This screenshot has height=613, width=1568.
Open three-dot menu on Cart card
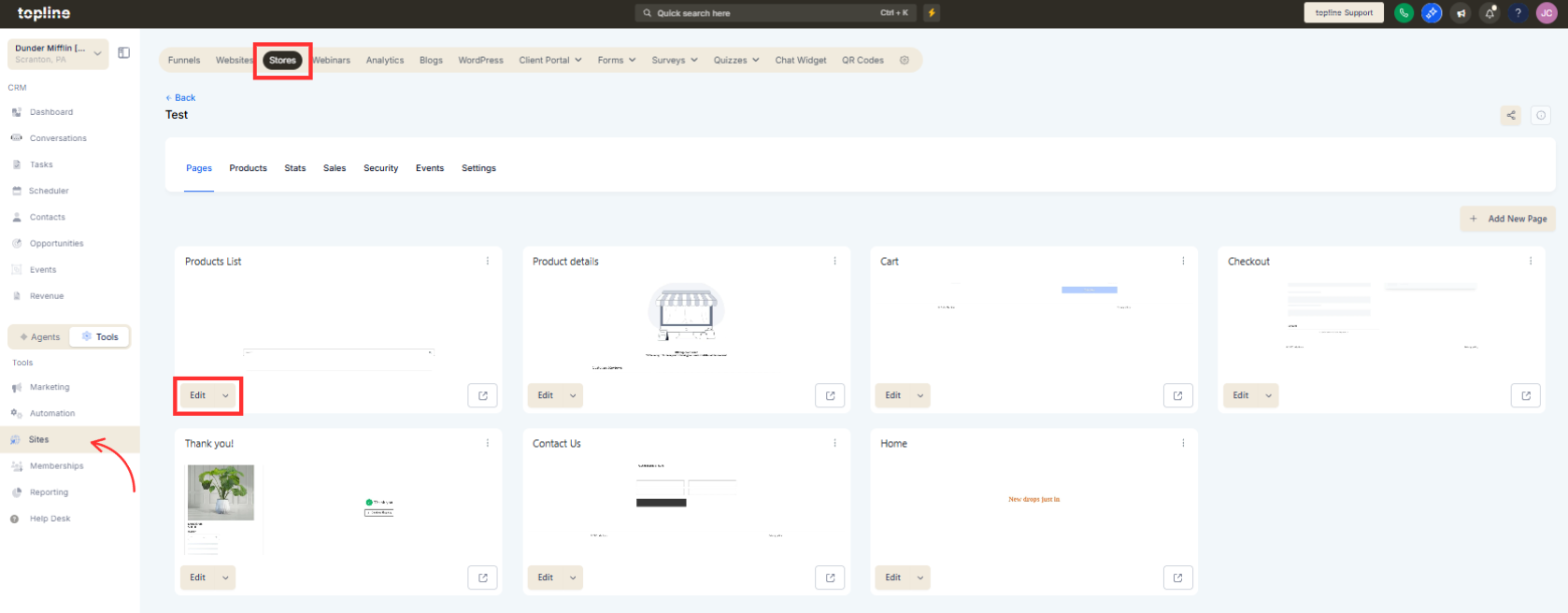1183,262
